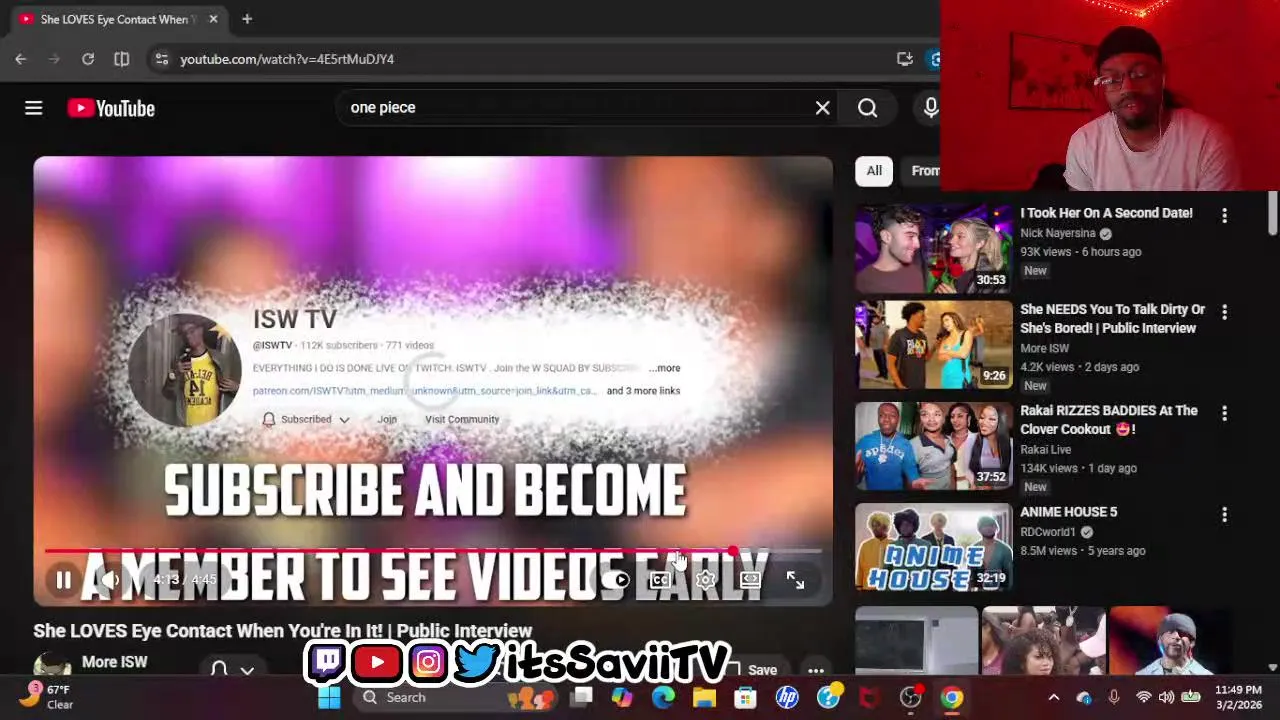
Task: Toggle closed captions with the CC button
Action: [660, 580]
